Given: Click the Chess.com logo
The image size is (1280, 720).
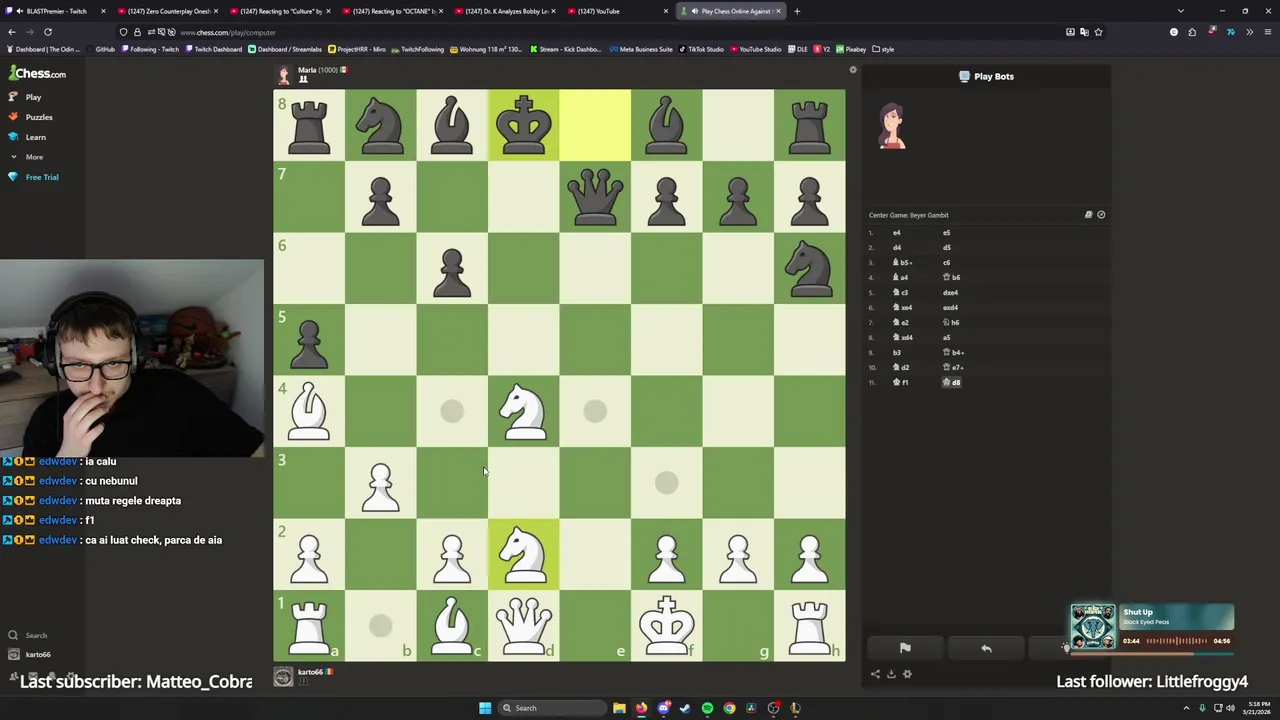Looking at the screenshot, I should coord(38,73).
